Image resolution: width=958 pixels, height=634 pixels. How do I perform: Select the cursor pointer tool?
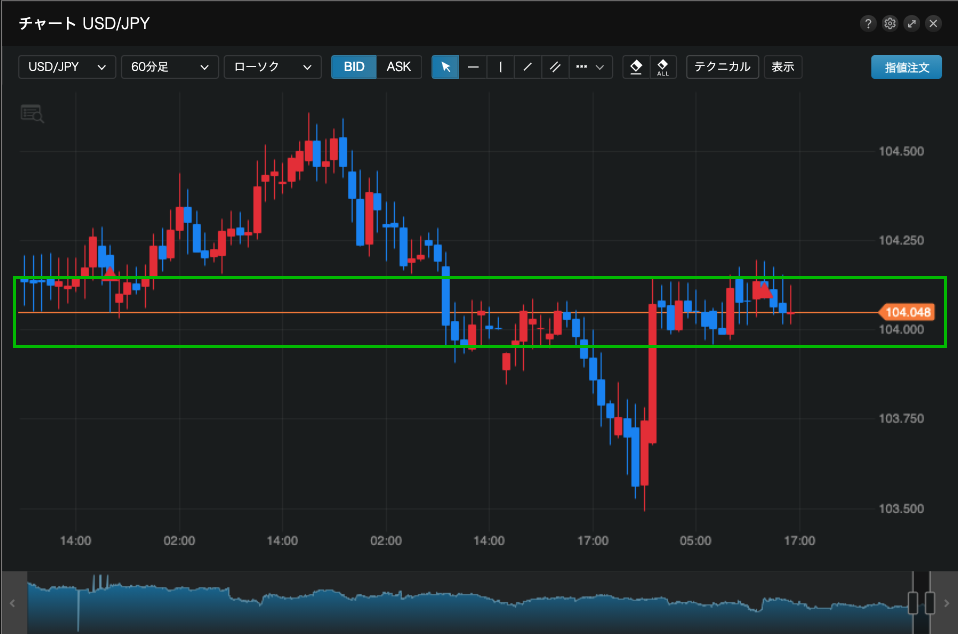pos(445,67)
